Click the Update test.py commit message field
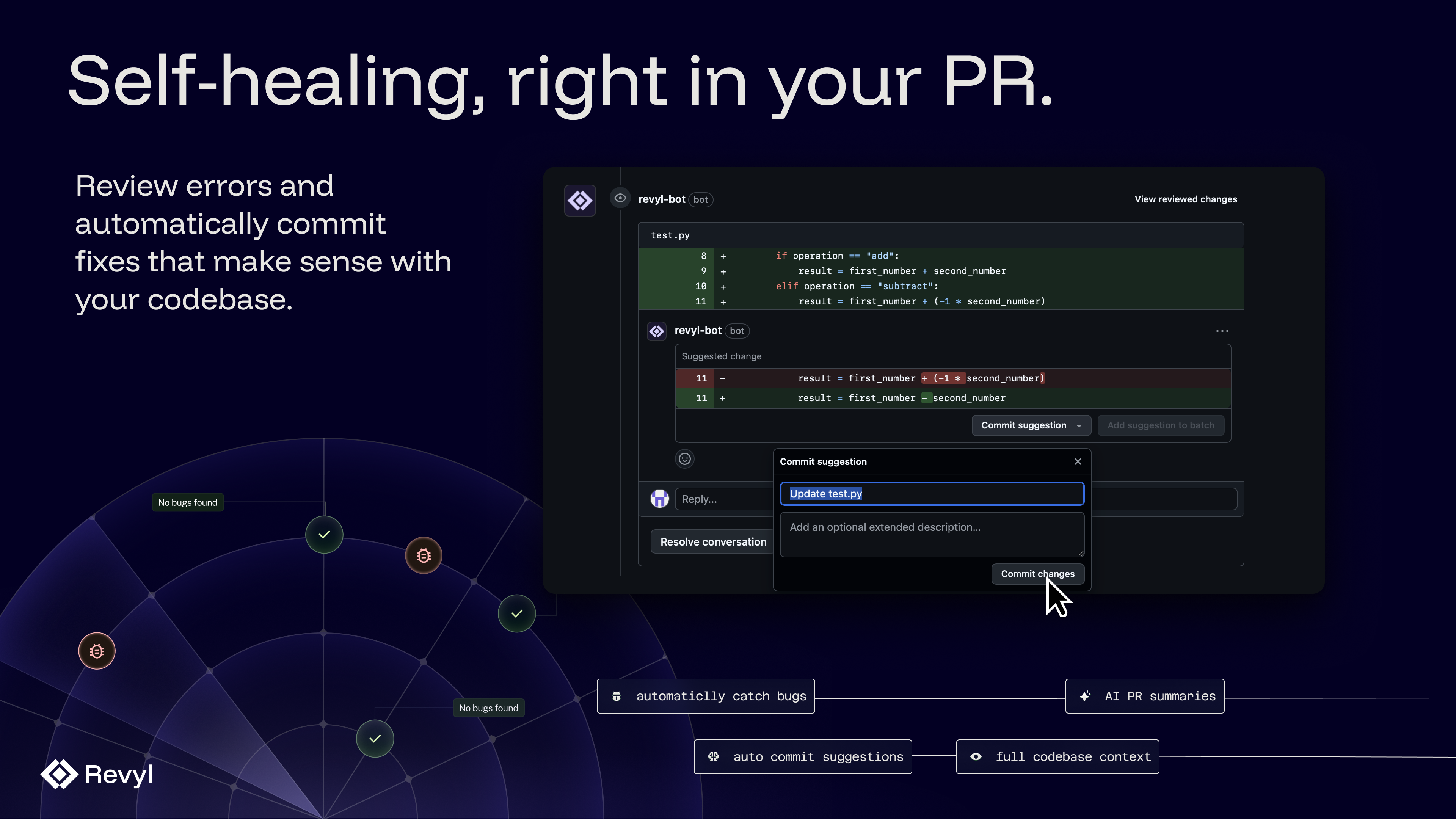The height and width of the screenshot is (819, 1456). (932, 493)
